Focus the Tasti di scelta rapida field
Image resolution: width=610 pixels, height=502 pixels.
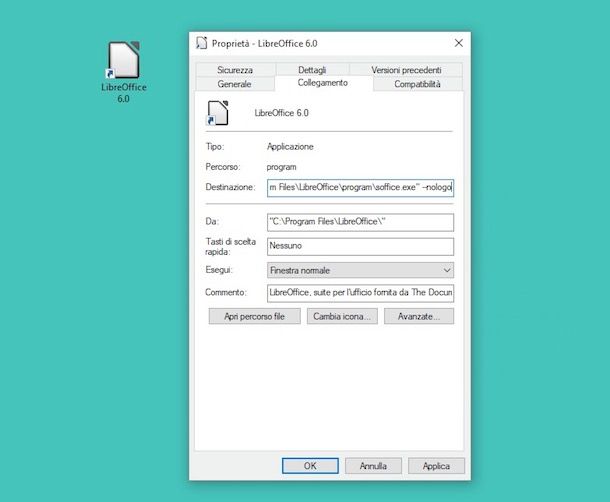[360, 246]
